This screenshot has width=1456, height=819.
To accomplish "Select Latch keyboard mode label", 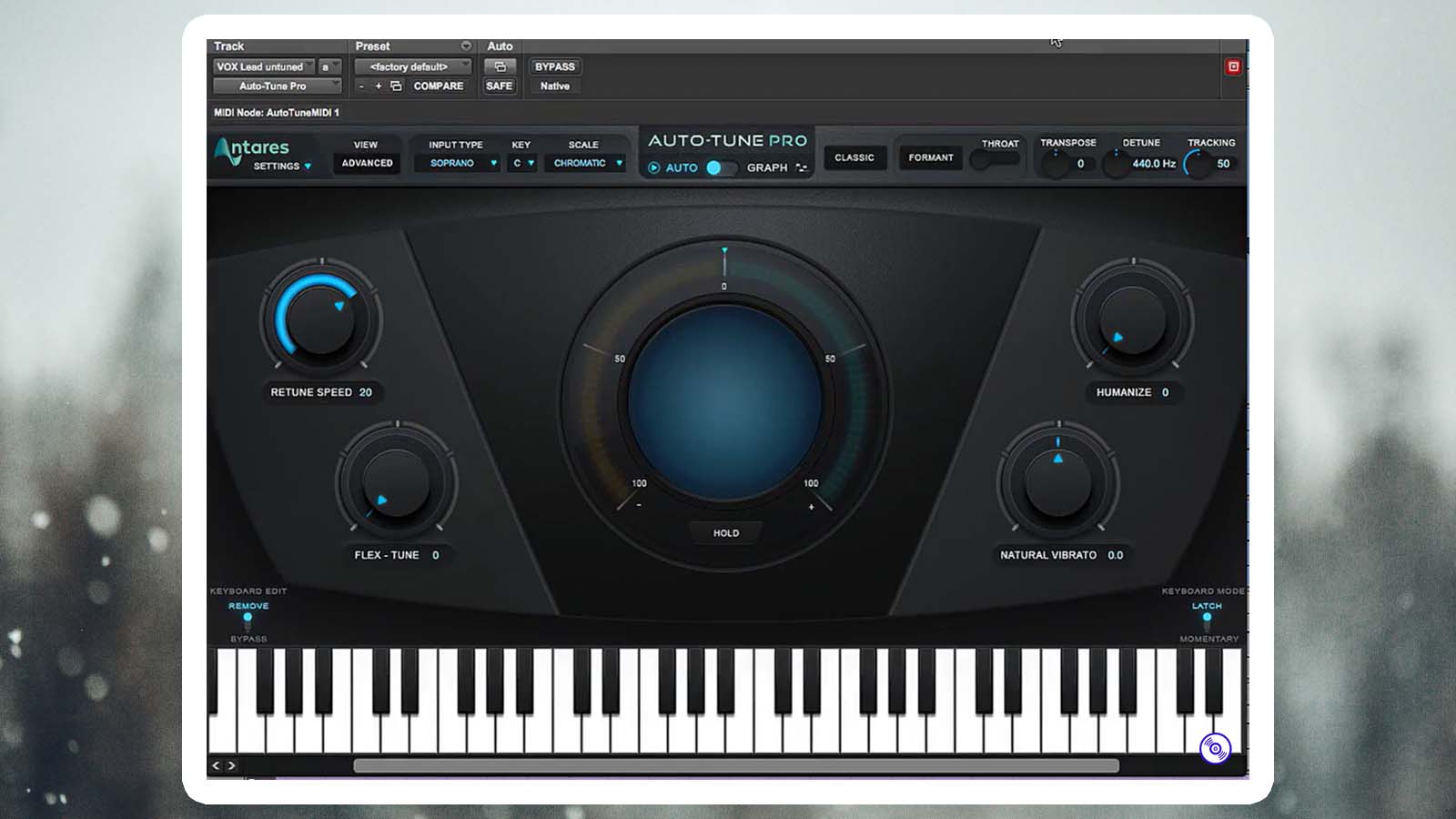I will coord(1207,606).
